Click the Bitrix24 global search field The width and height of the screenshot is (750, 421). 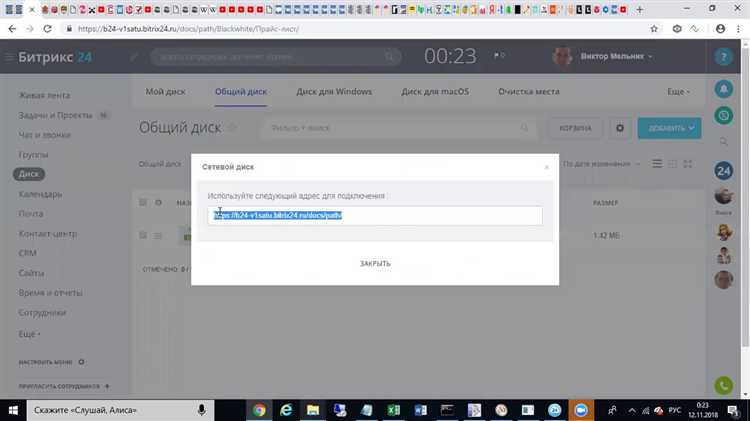[276, 57]
